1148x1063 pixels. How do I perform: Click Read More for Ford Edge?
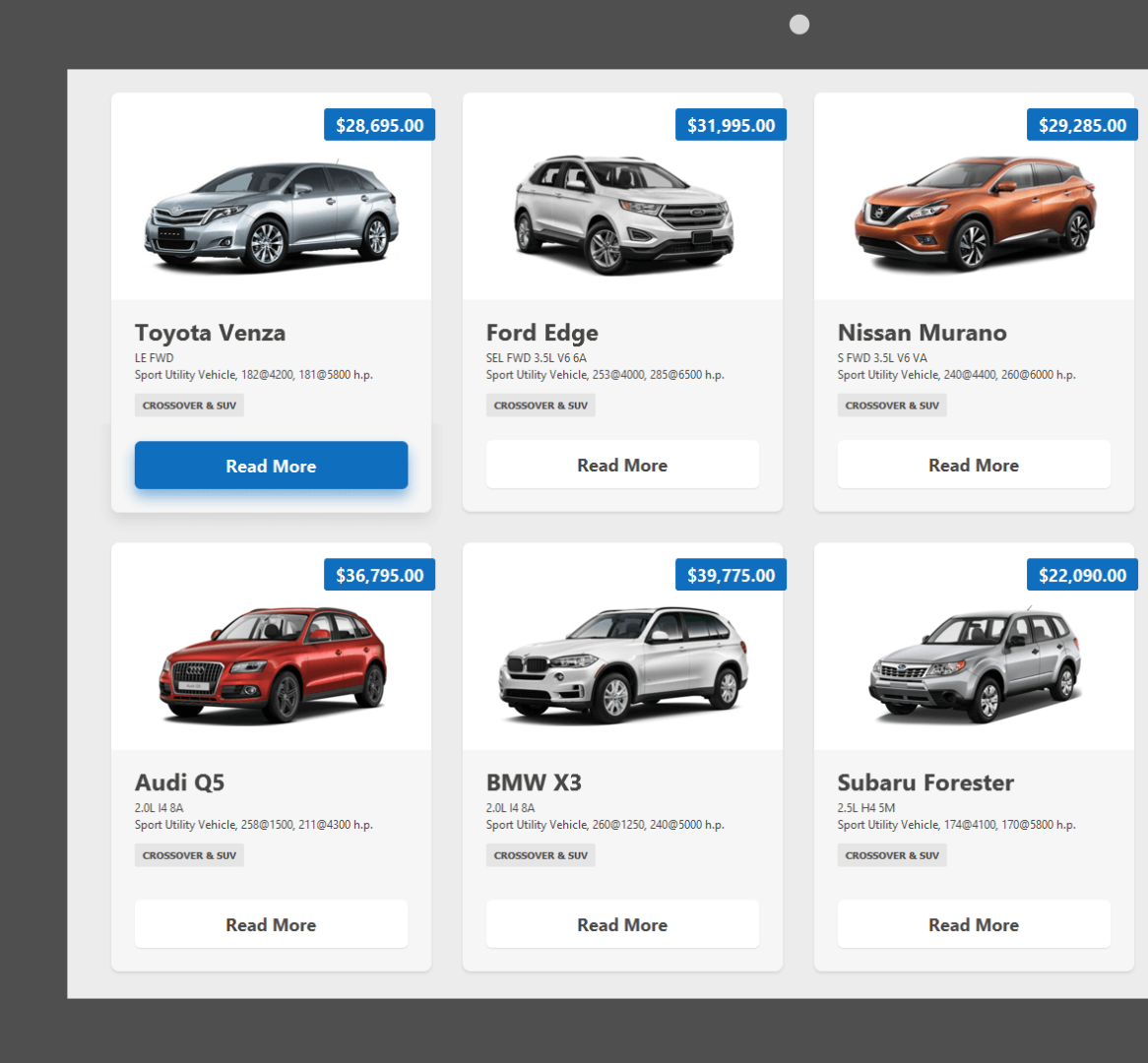click(622, 465)
